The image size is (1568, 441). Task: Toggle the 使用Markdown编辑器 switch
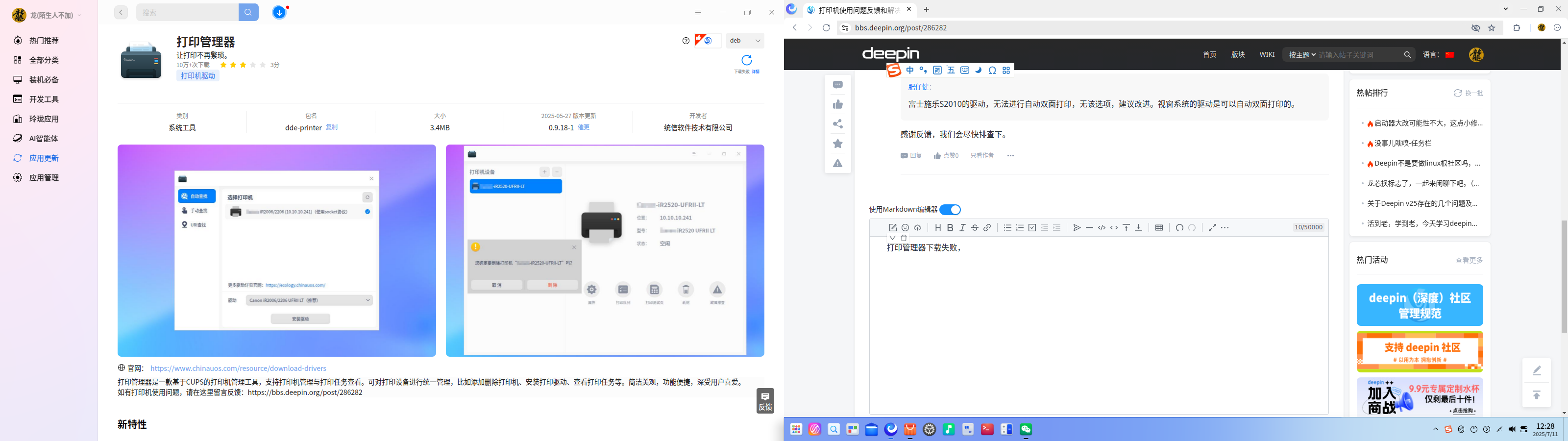coord(950,210)
